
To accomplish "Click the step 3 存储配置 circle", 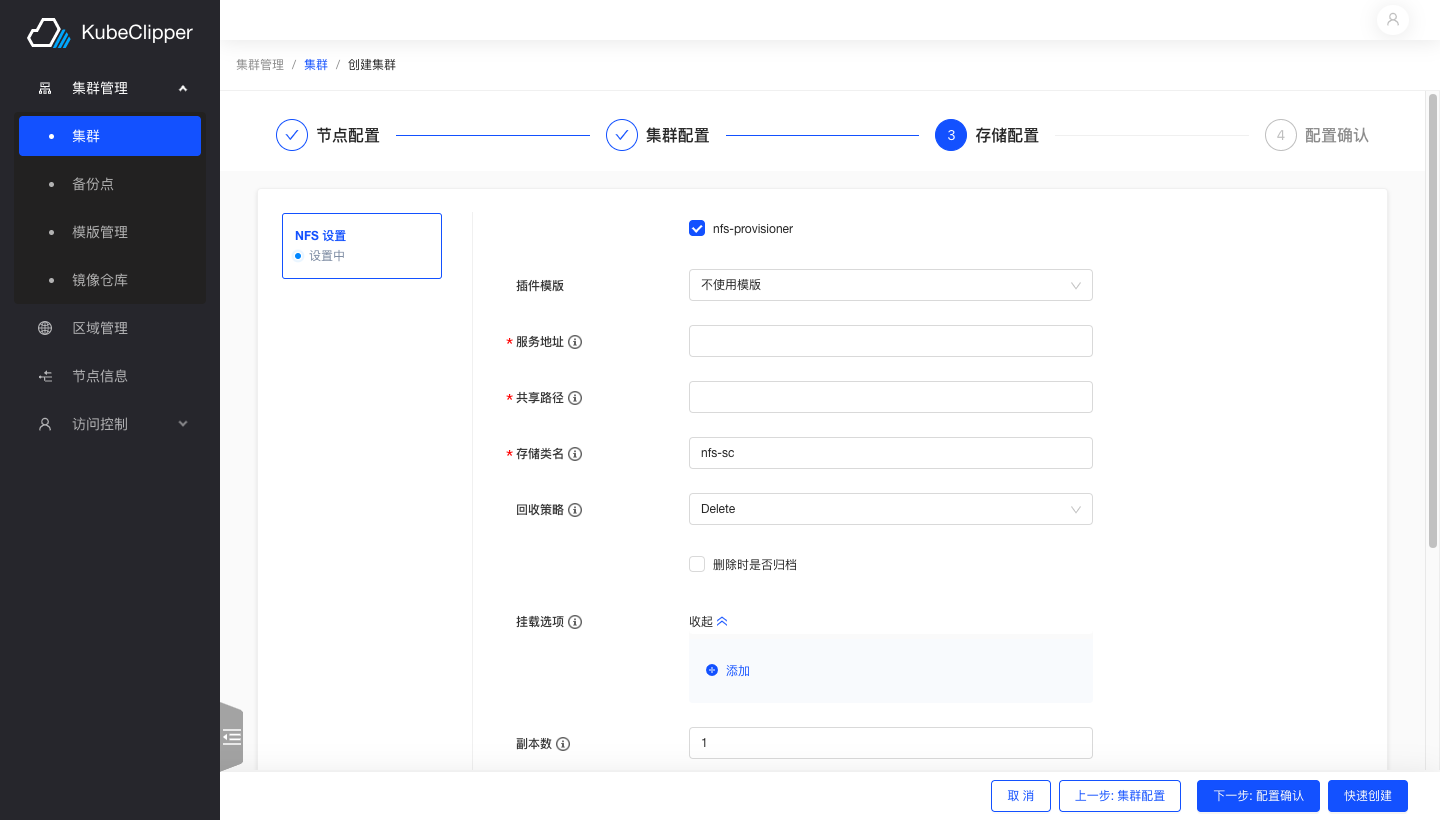I will [951, 135].
